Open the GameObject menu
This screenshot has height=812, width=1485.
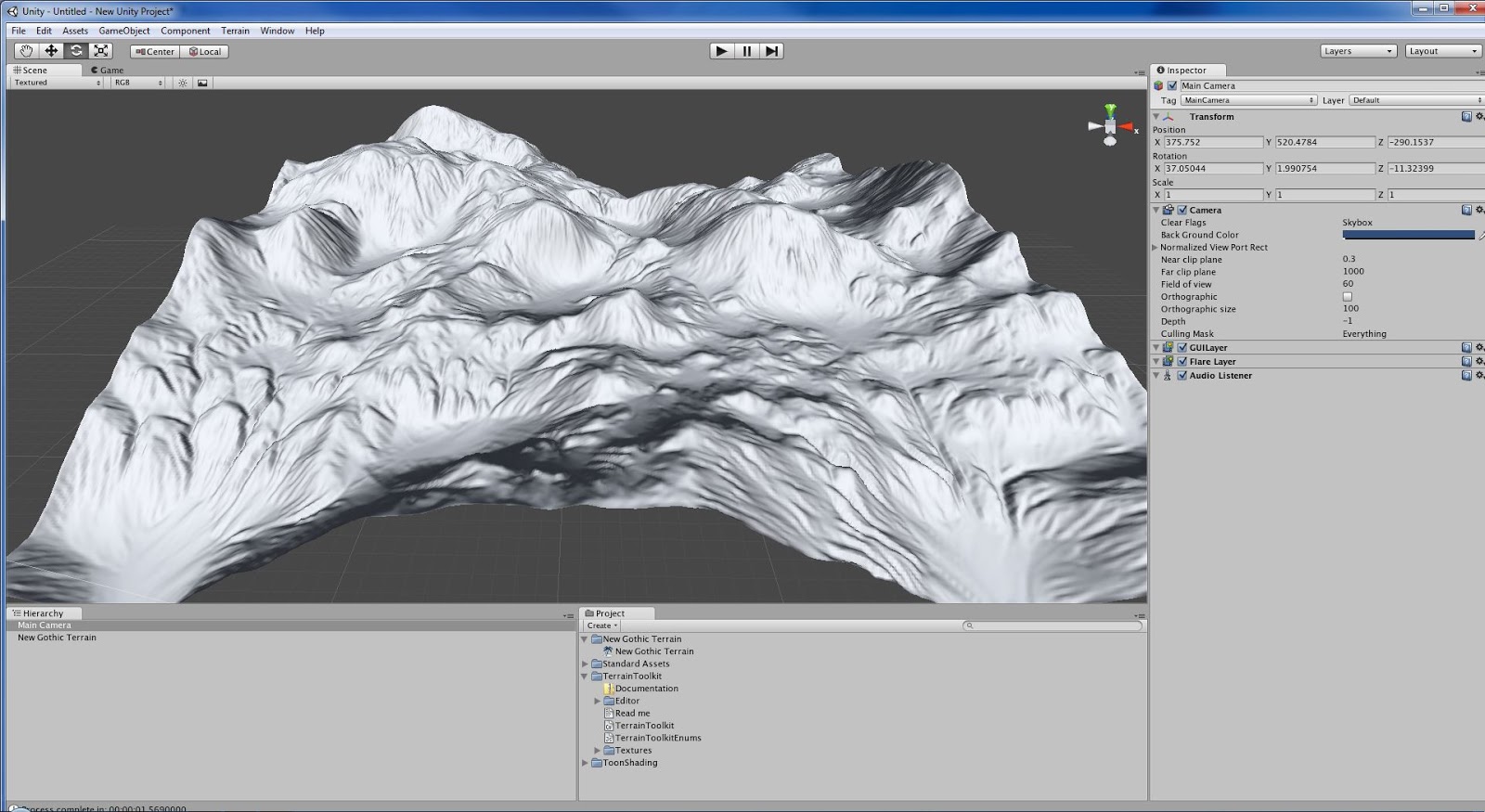coord(124,31)
